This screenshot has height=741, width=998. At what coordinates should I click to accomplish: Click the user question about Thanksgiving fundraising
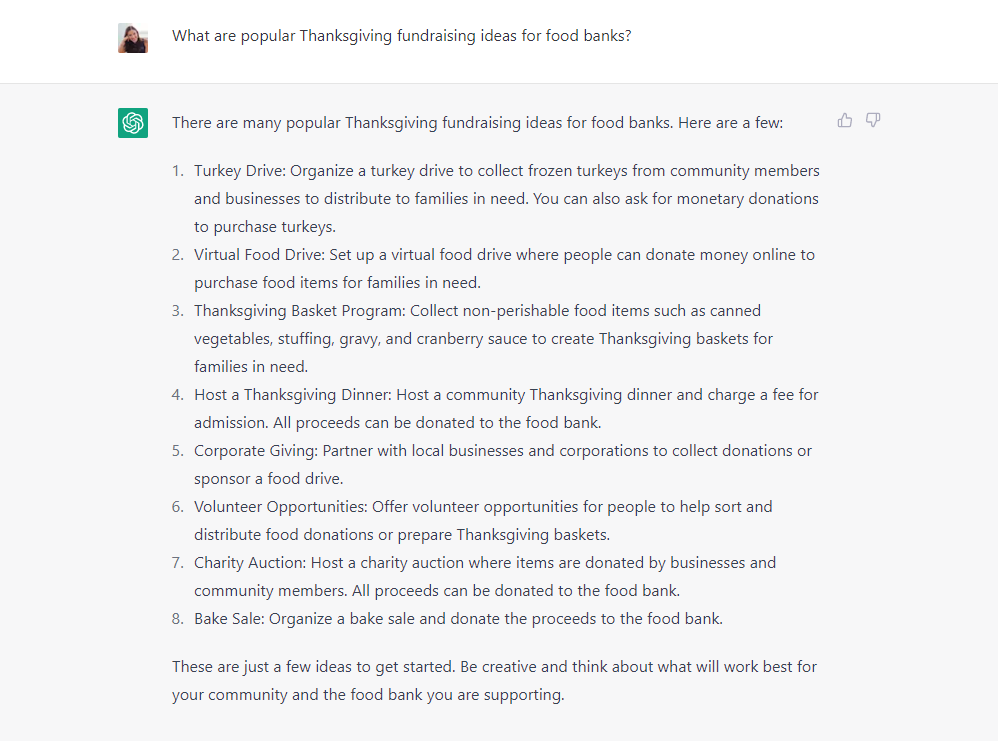coord(402,36)
